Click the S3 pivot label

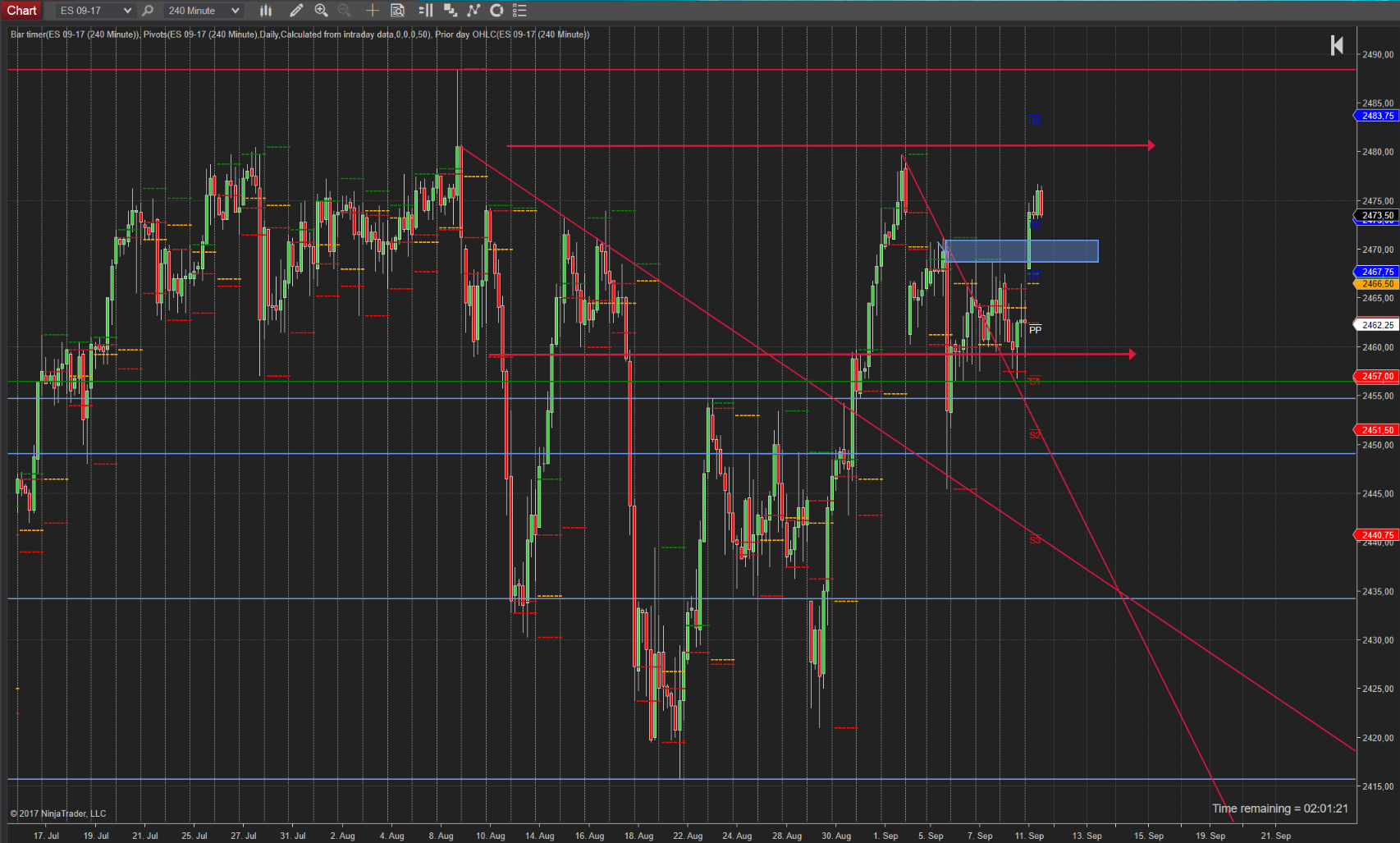pos(1035,540)
